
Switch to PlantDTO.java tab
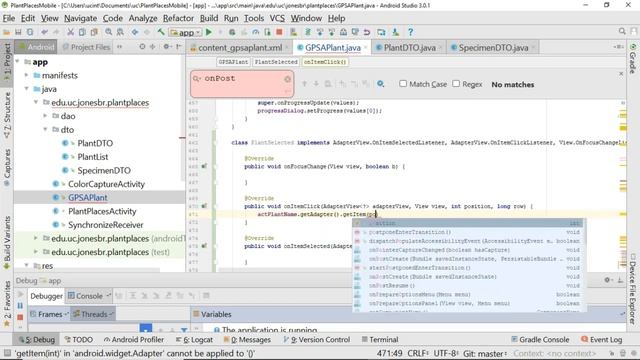409,47
